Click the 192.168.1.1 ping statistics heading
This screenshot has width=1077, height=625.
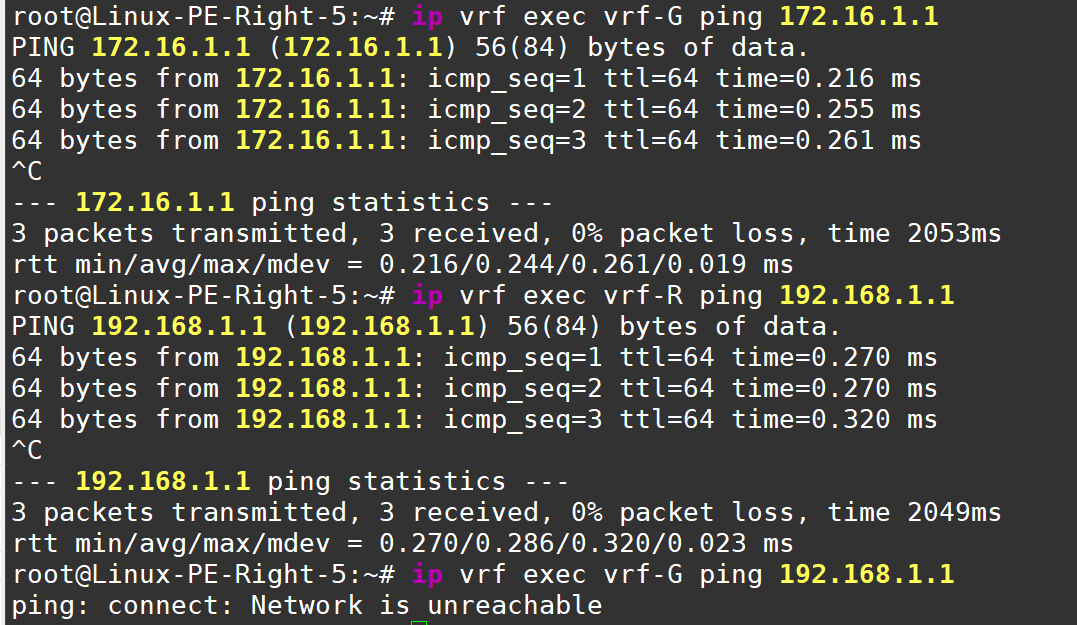pos(290,482)
